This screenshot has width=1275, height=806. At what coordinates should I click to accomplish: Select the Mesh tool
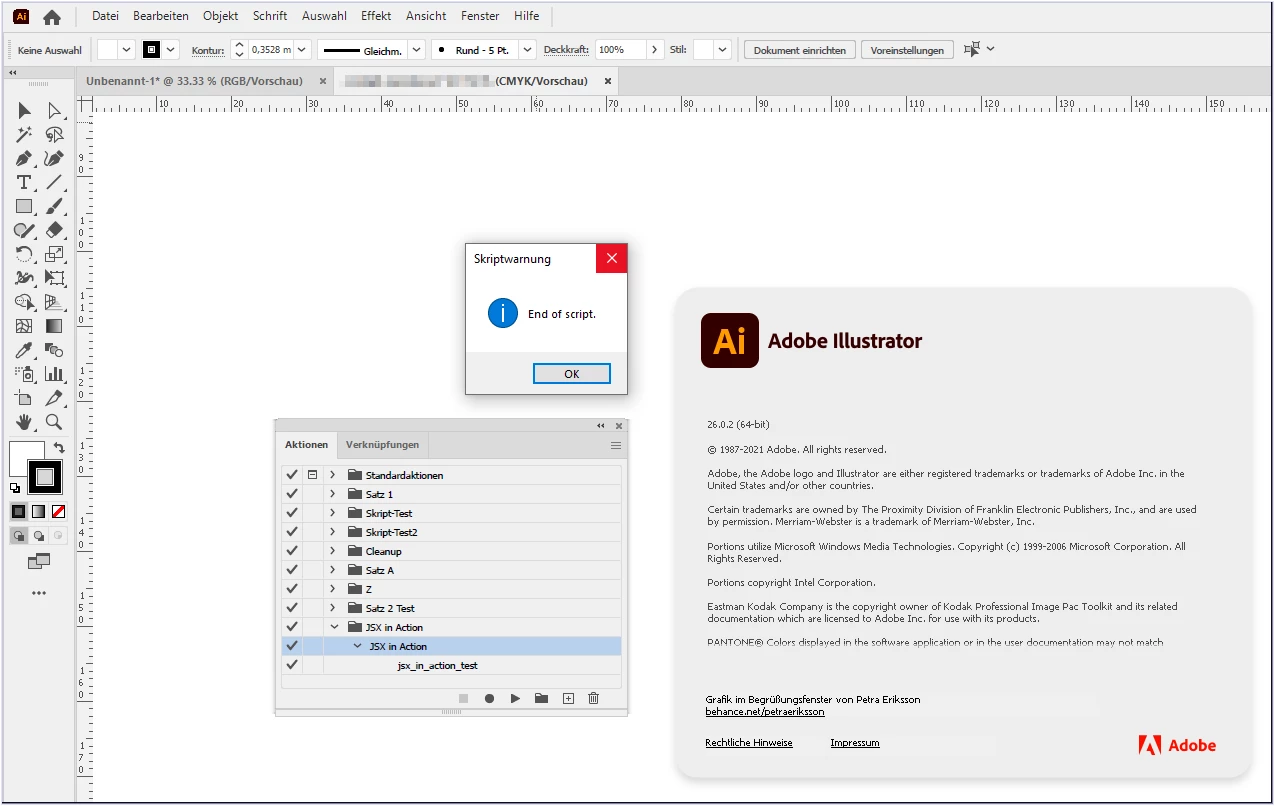[24, 326]
